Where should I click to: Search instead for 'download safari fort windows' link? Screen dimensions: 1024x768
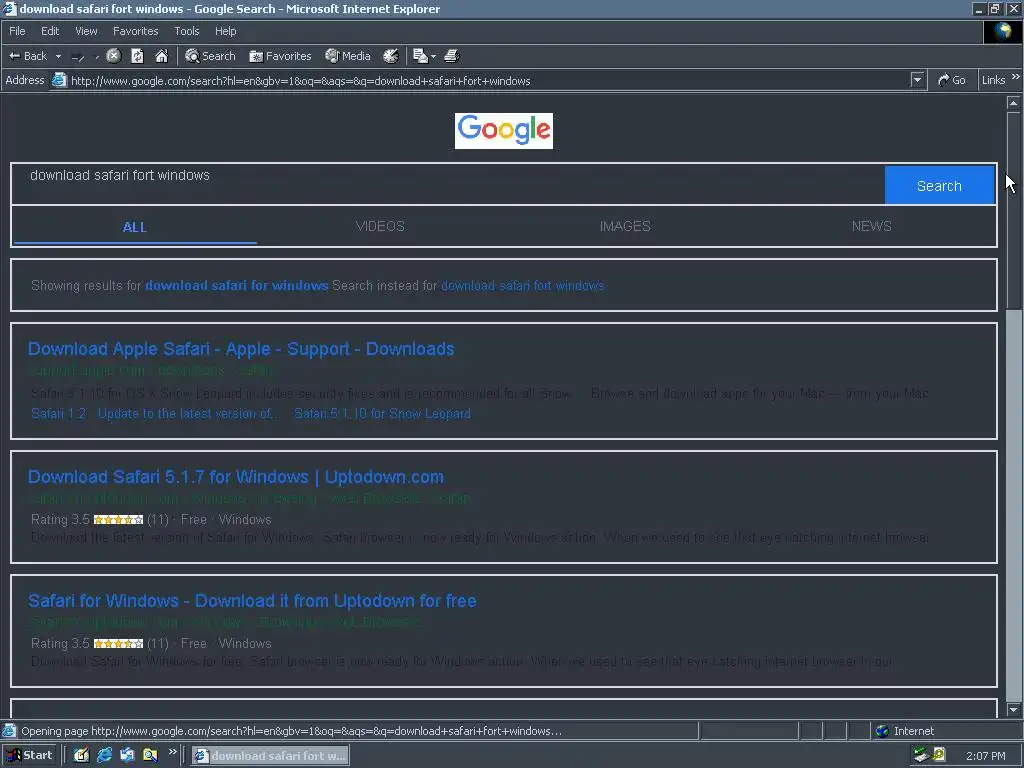click(522, 285)
